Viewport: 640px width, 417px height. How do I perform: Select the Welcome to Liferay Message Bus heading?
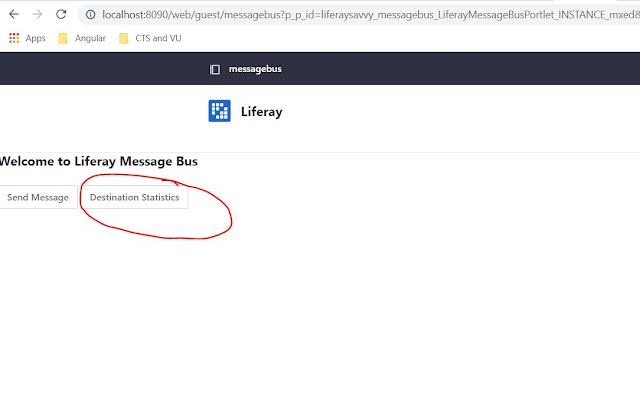[x=98, y=161]
